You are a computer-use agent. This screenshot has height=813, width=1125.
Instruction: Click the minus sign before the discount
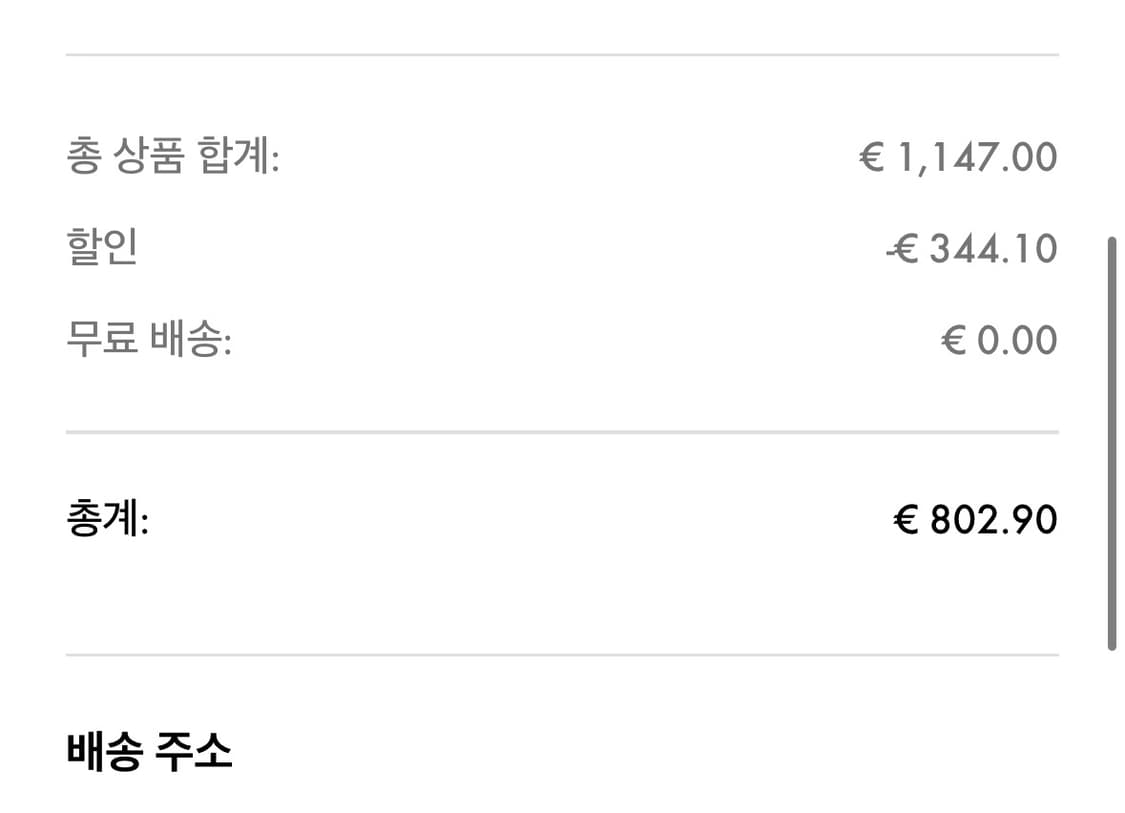[890, 250]
